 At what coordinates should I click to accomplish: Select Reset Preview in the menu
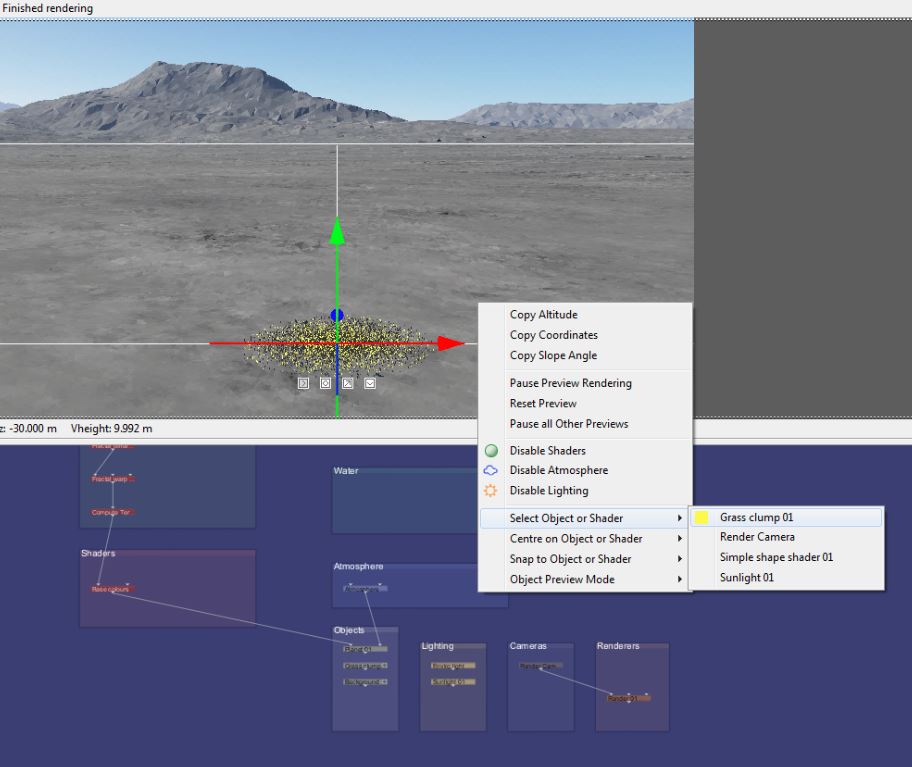point(585,404)
